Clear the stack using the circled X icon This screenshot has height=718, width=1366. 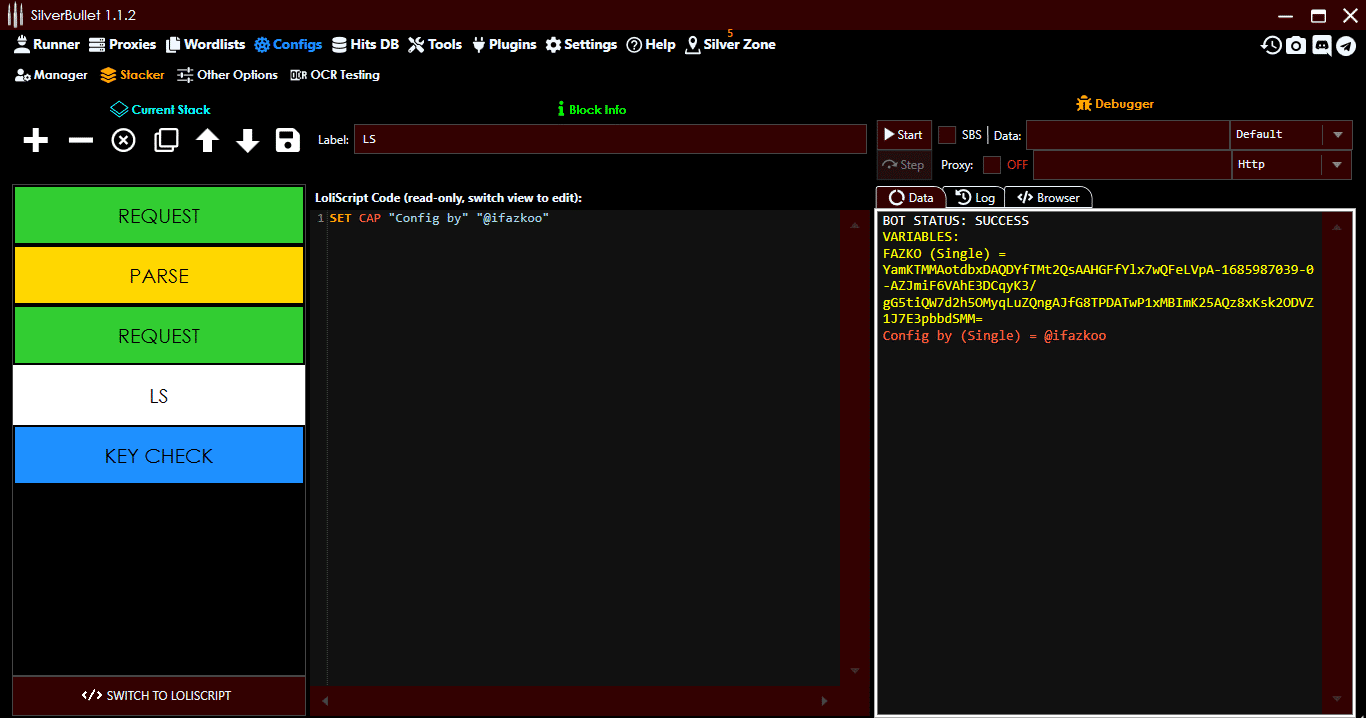tap(122, 140)
